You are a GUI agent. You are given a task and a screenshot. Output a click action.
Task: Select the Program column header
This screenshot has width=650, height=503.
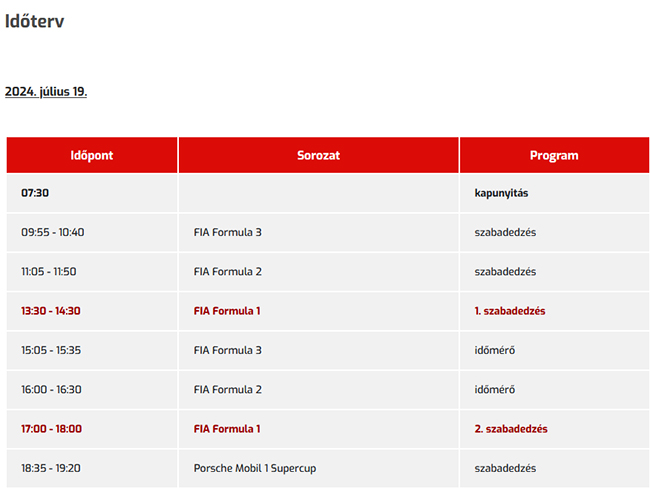pos(554,155)
